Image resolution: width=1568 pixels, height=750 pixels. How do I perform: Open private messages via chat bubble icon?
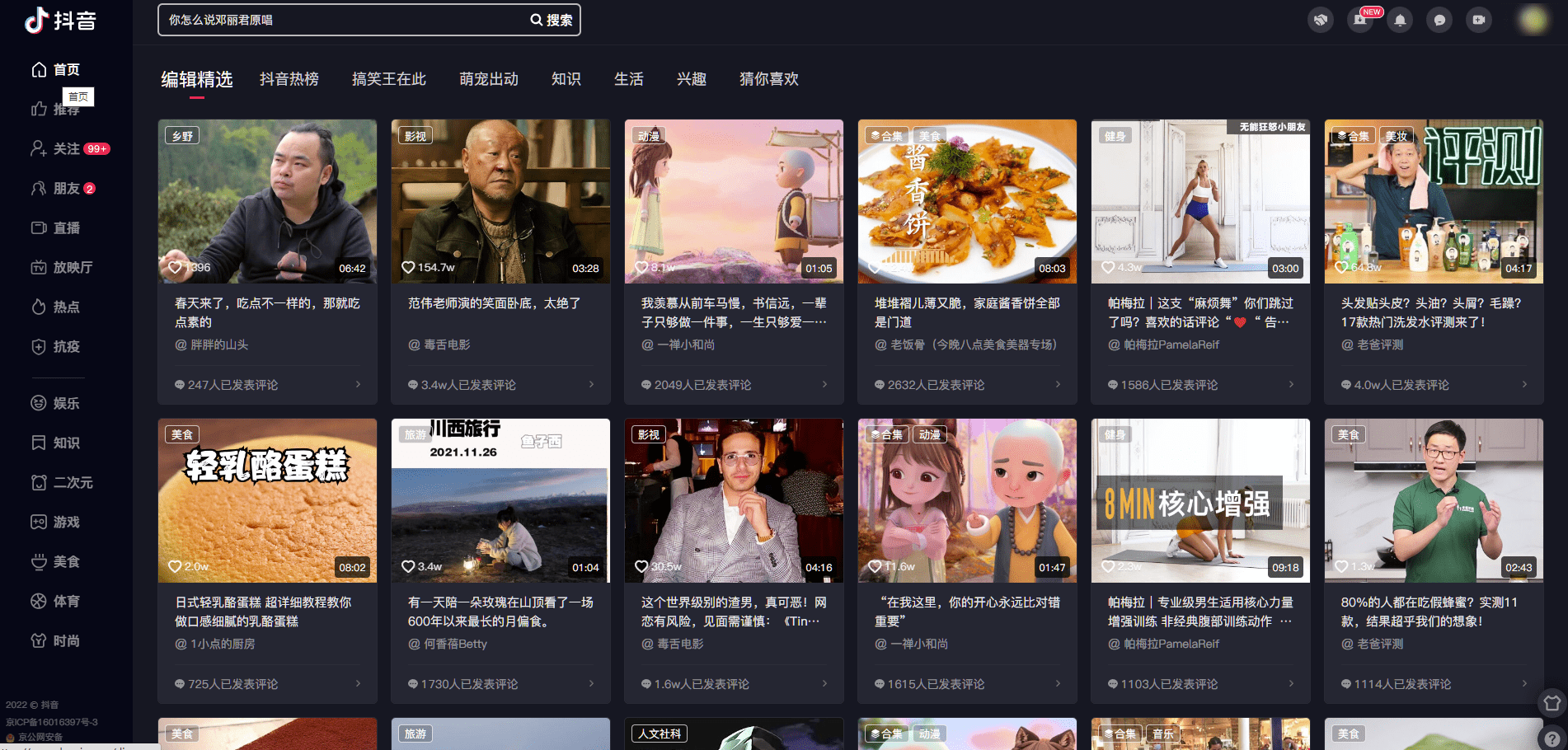click(x=1439, y=19)
